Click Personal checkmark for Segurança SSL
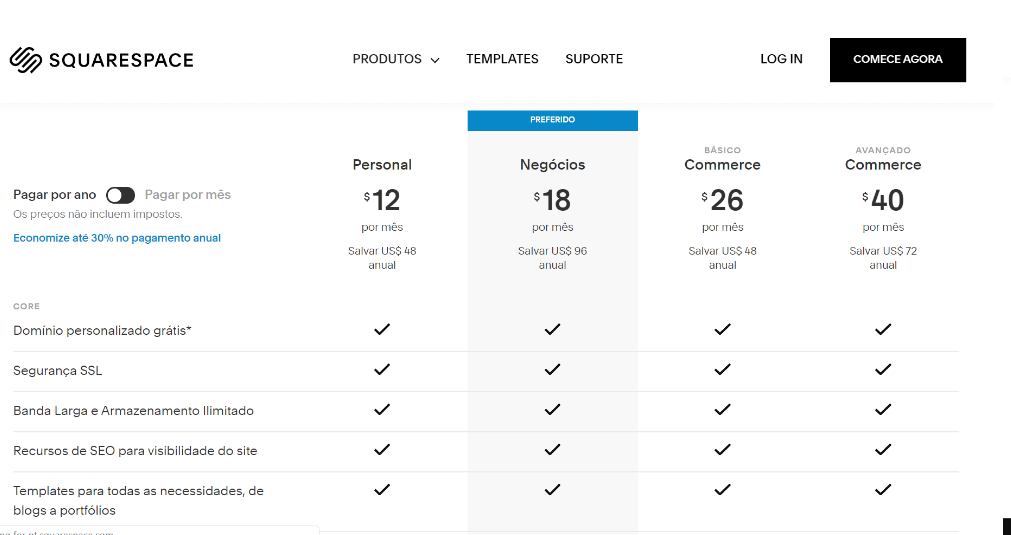The image size is (1011, 535). (382, 369)
